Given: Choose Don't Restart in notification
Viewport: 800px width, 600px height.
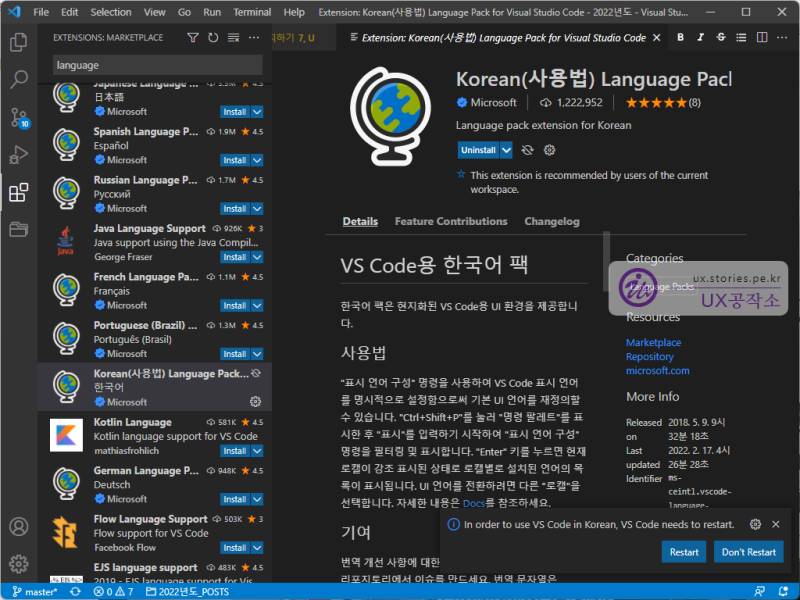Looking at the screenshot, I should (x=748, y=552).
